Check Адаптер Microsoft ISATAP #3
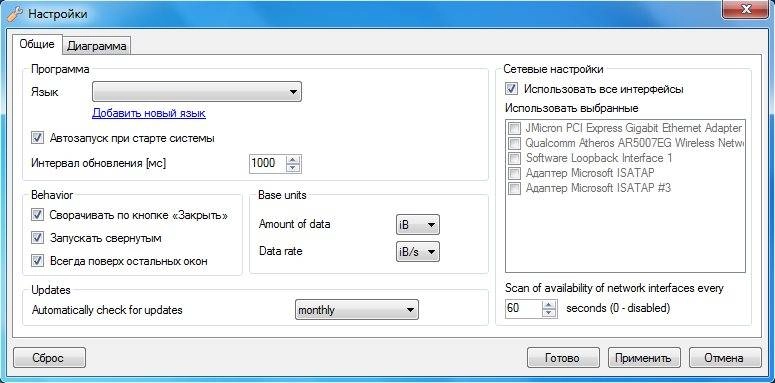Viewport: 775px width, 383px height. tap(515, 188)
